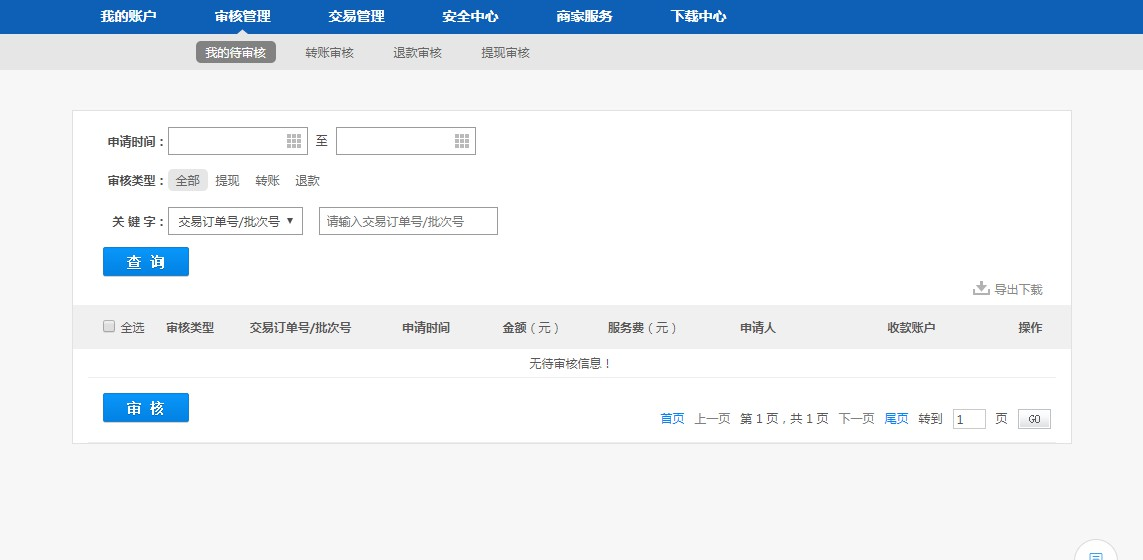Click the order number keyword input field

tap(408, 222)
